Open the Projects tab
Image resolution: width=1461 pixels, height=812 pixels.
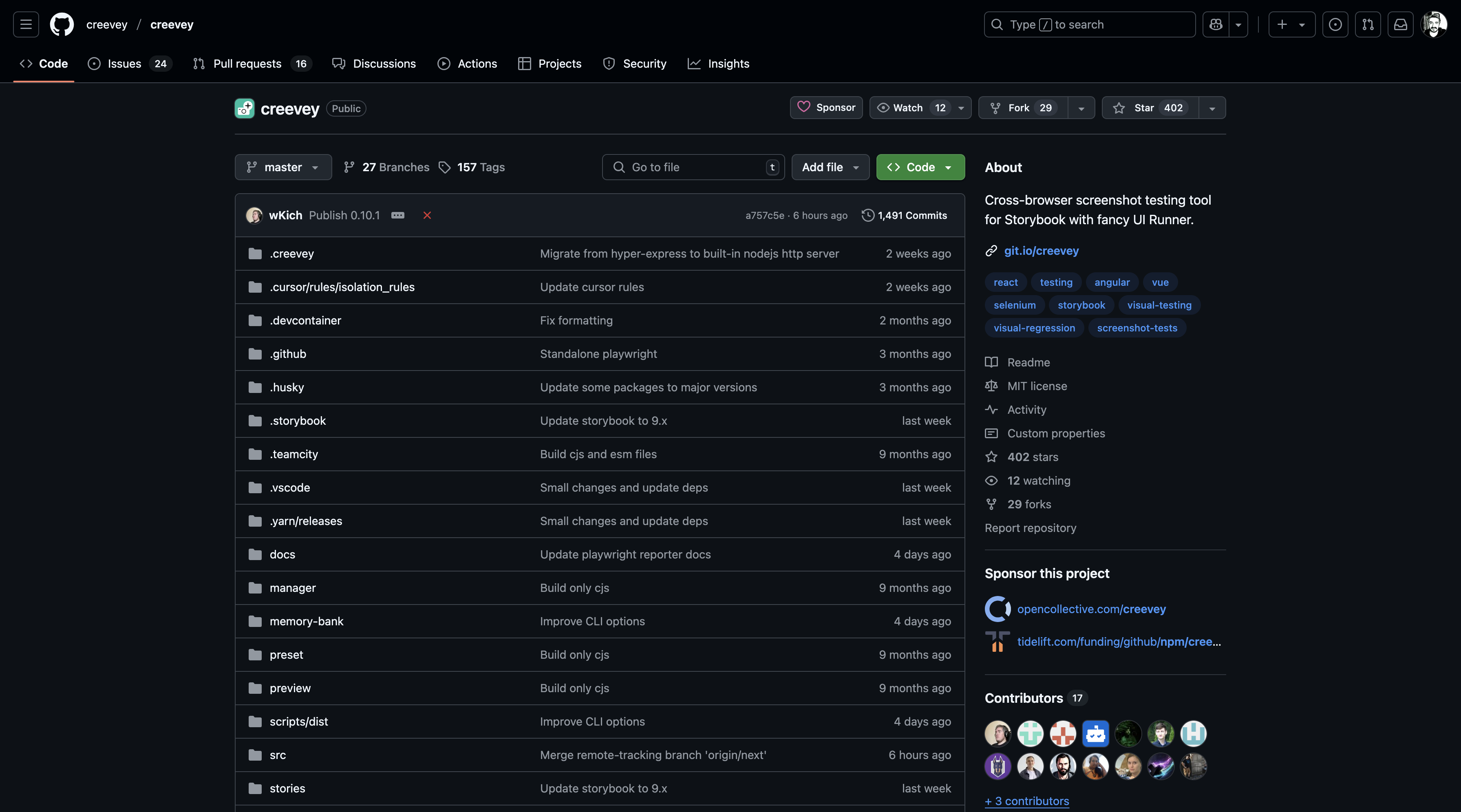pyautogui.click(x=550, y=64)
